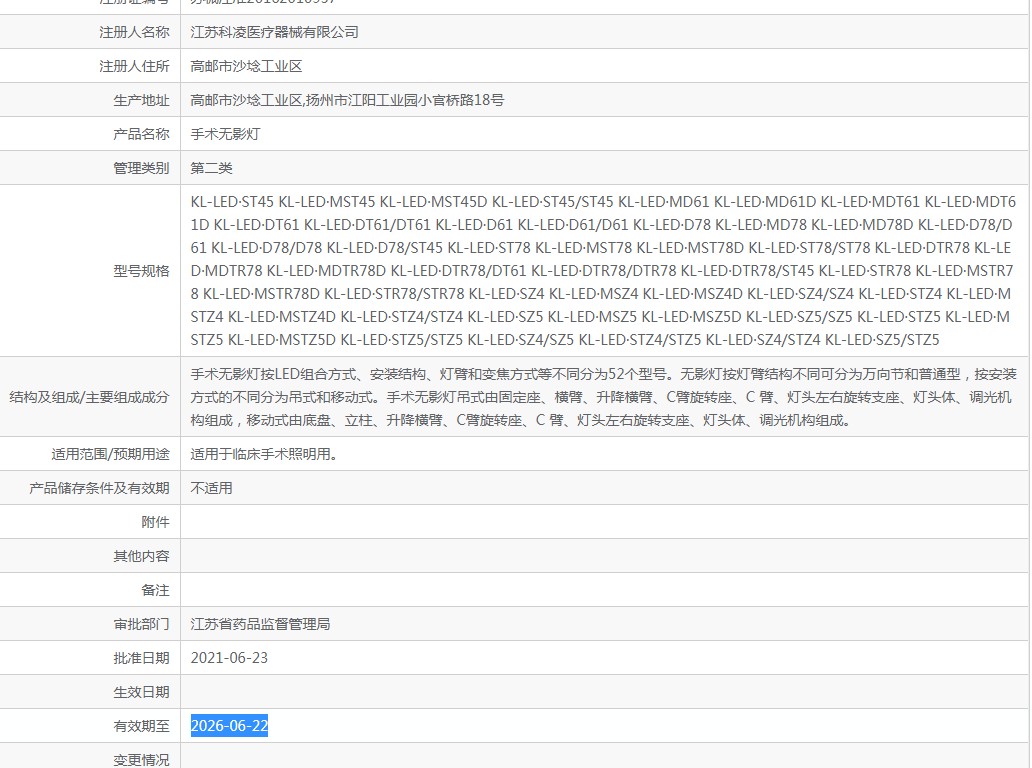Click the structure description mentioning 52个型号
The height and width of the screenshot is (768, 1032).
[x=603, y=397]
